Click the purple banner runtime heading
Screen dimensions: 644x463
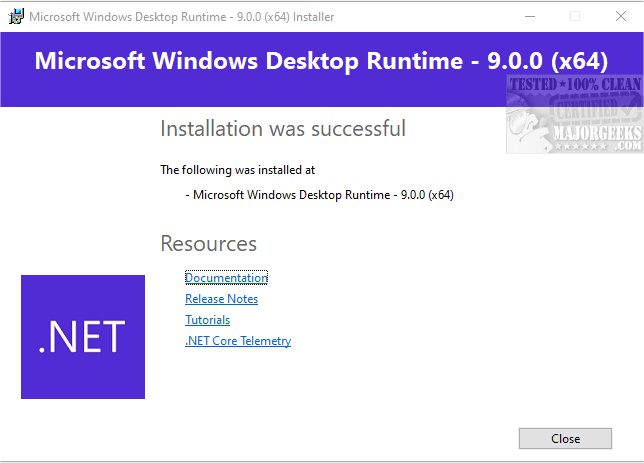tap(322, 59)
